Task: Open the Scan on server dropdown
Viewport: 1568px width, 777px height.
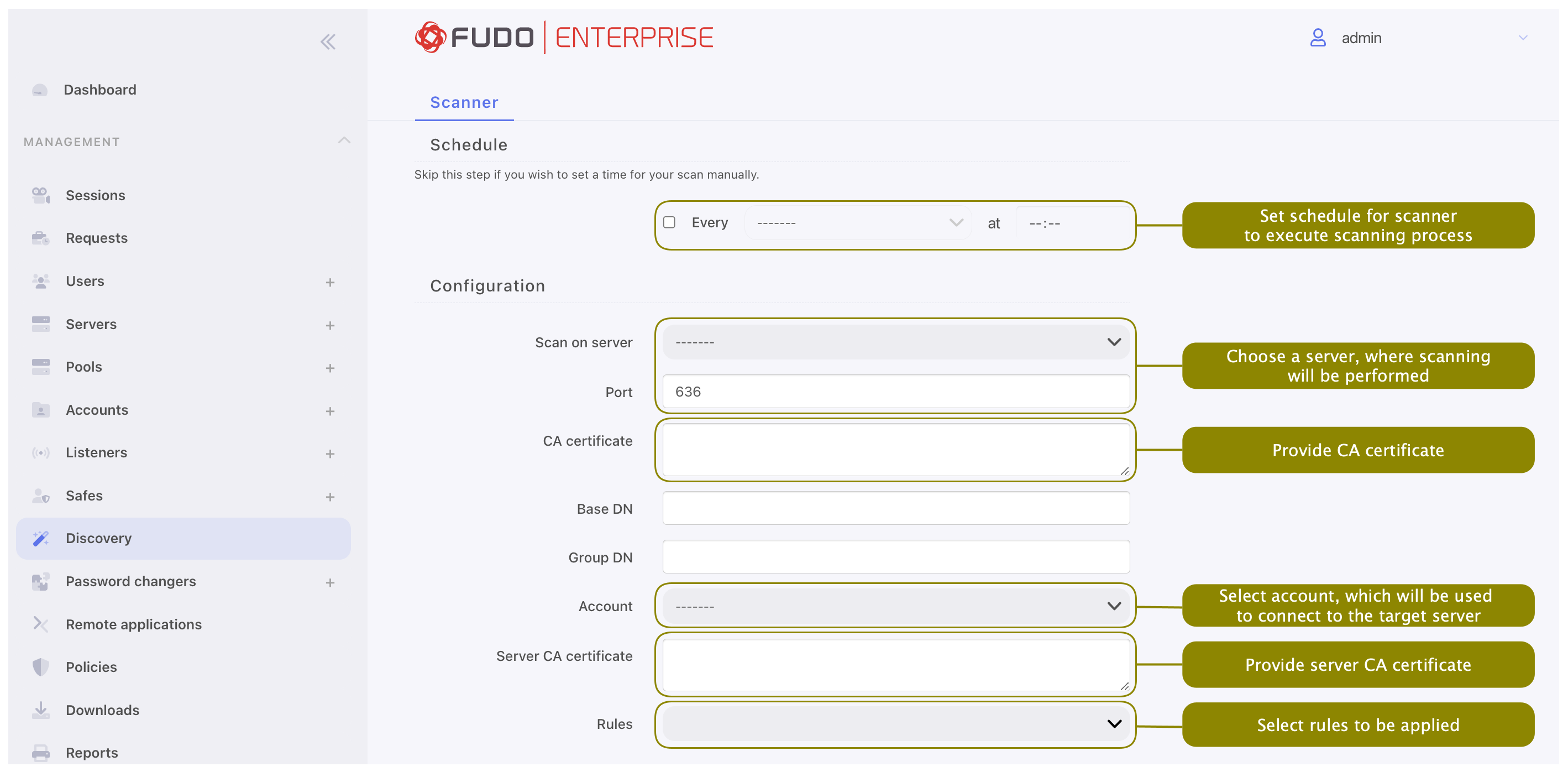Action: tap(896, 342)
